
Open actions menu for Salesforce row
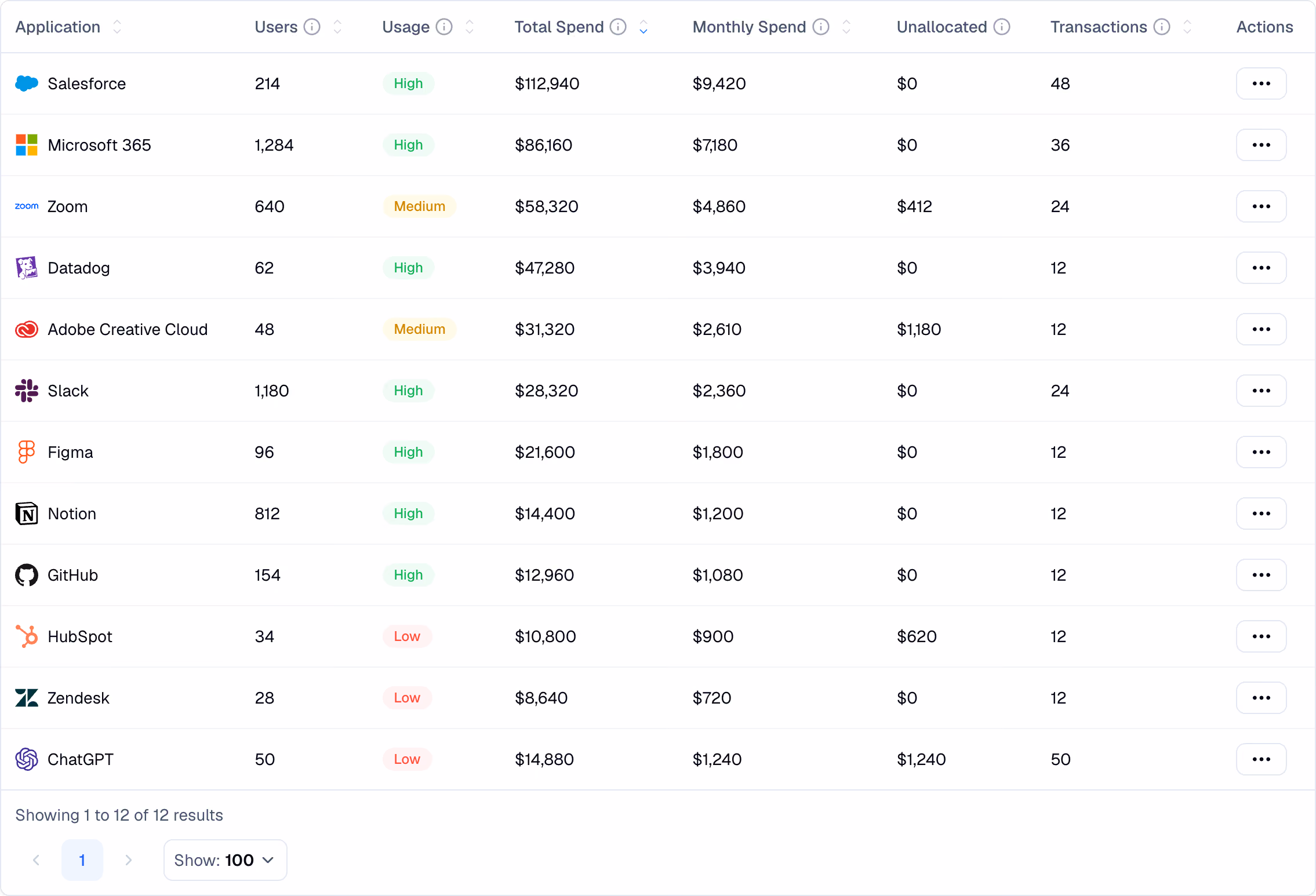click(x=1262, y=83)
